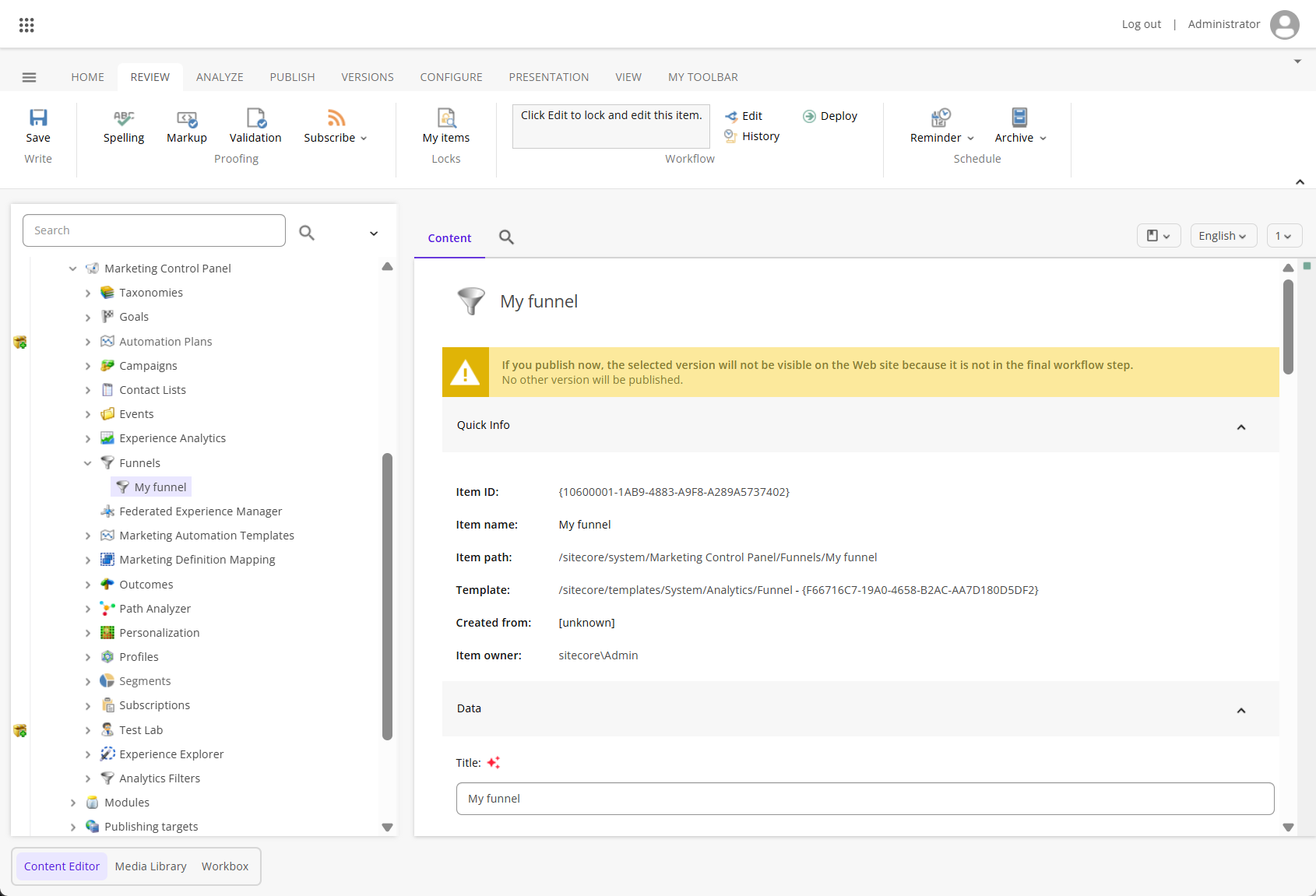Select the Taxonomies tree item
Image resolution: width=1316 pixels, height=896 pixels.
[x=151, y=293]
